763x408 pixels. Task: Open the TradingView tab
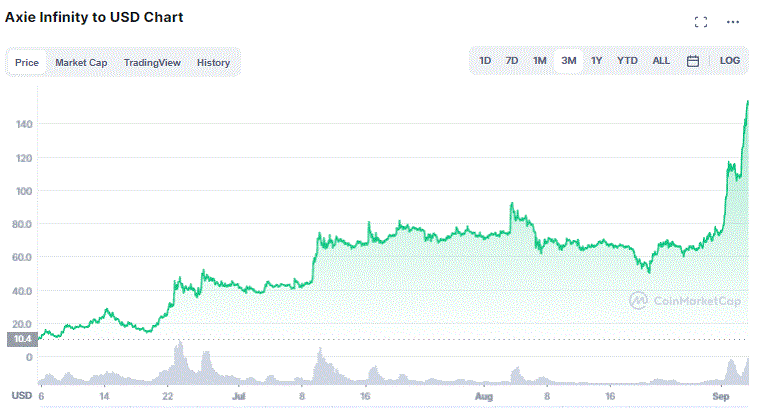coord(152,62)
